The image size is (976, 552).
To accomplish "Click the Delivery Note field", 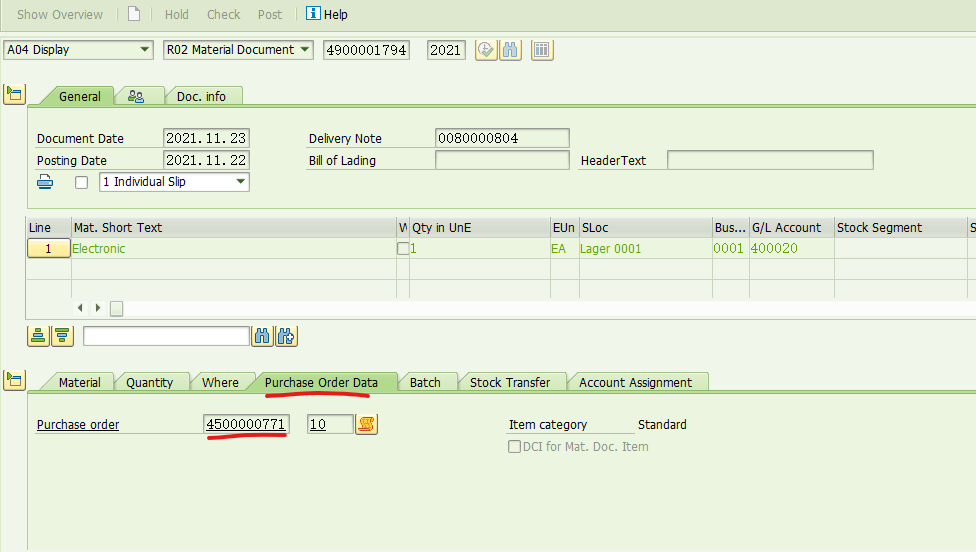I will [x=502, y=138].
